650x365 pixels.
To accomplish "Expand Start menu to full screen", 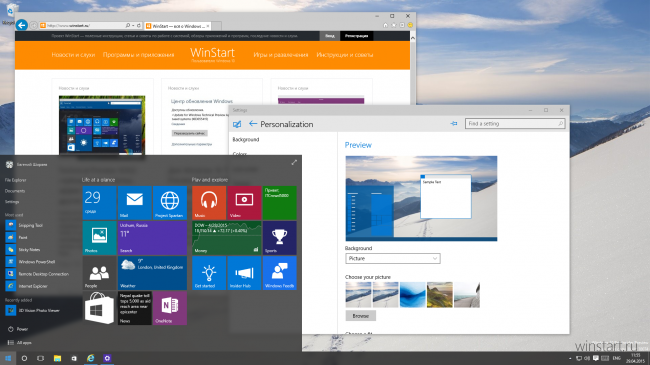I will click(294, 163).
